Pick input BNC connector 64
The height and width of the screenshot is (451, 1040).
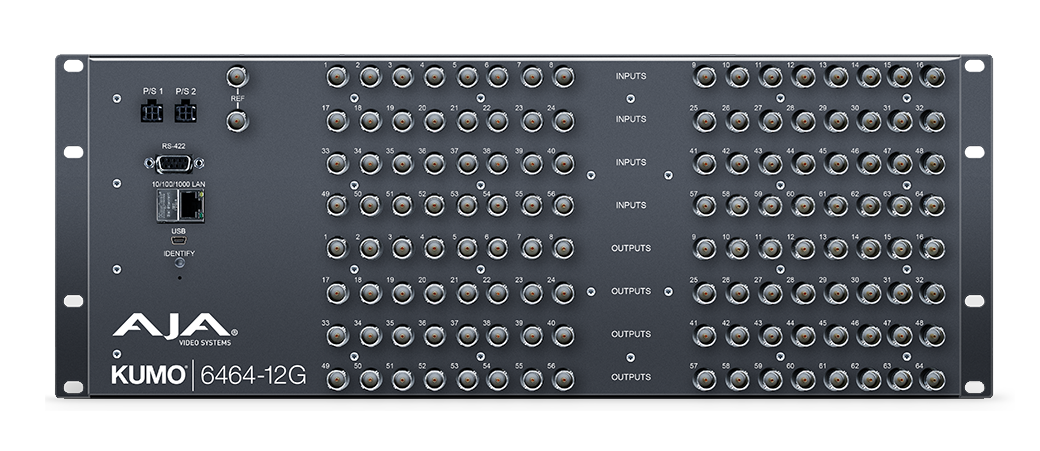tap(933, 206)
